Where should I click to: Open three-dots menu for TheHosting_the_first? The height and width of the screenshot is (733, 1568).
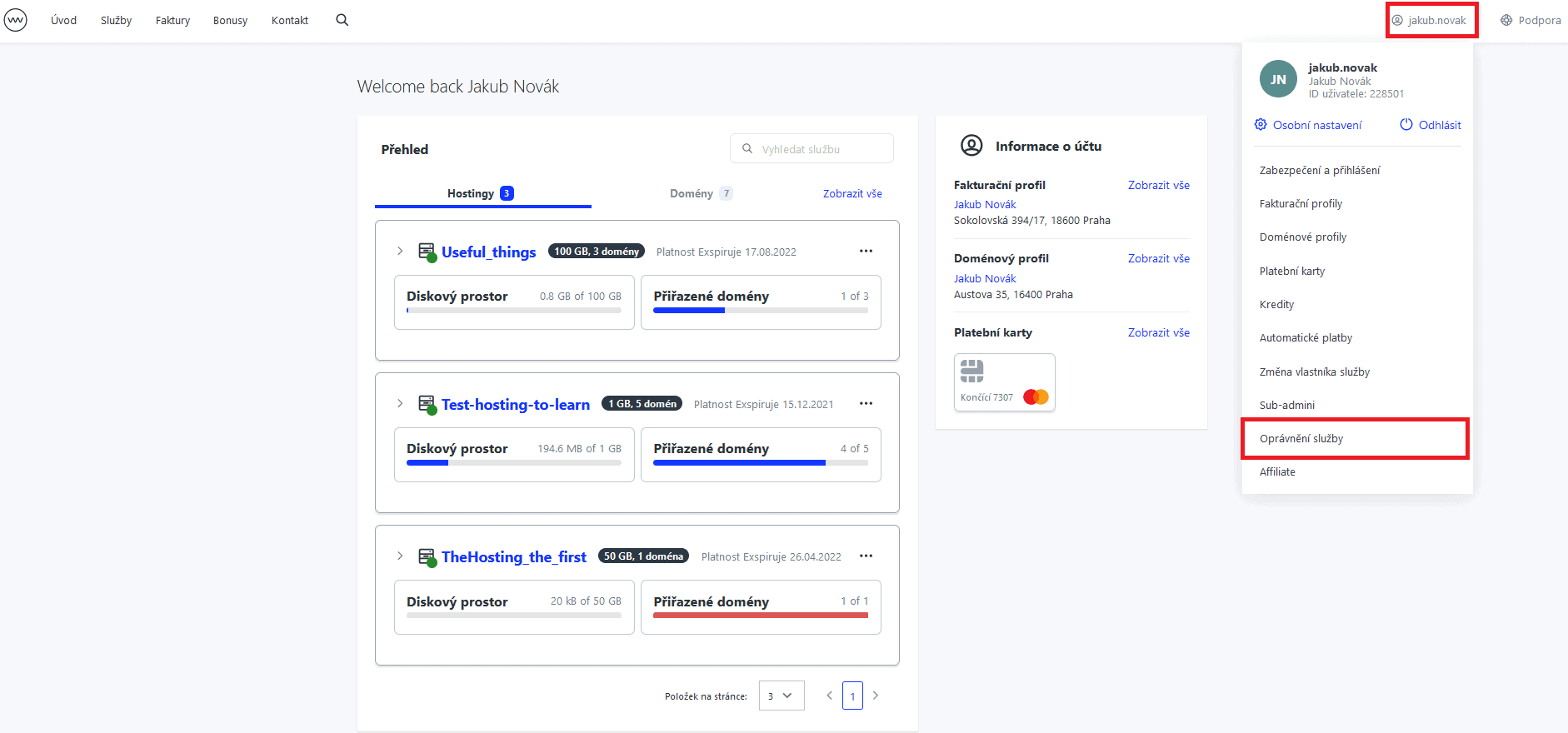tap(866, 556)
